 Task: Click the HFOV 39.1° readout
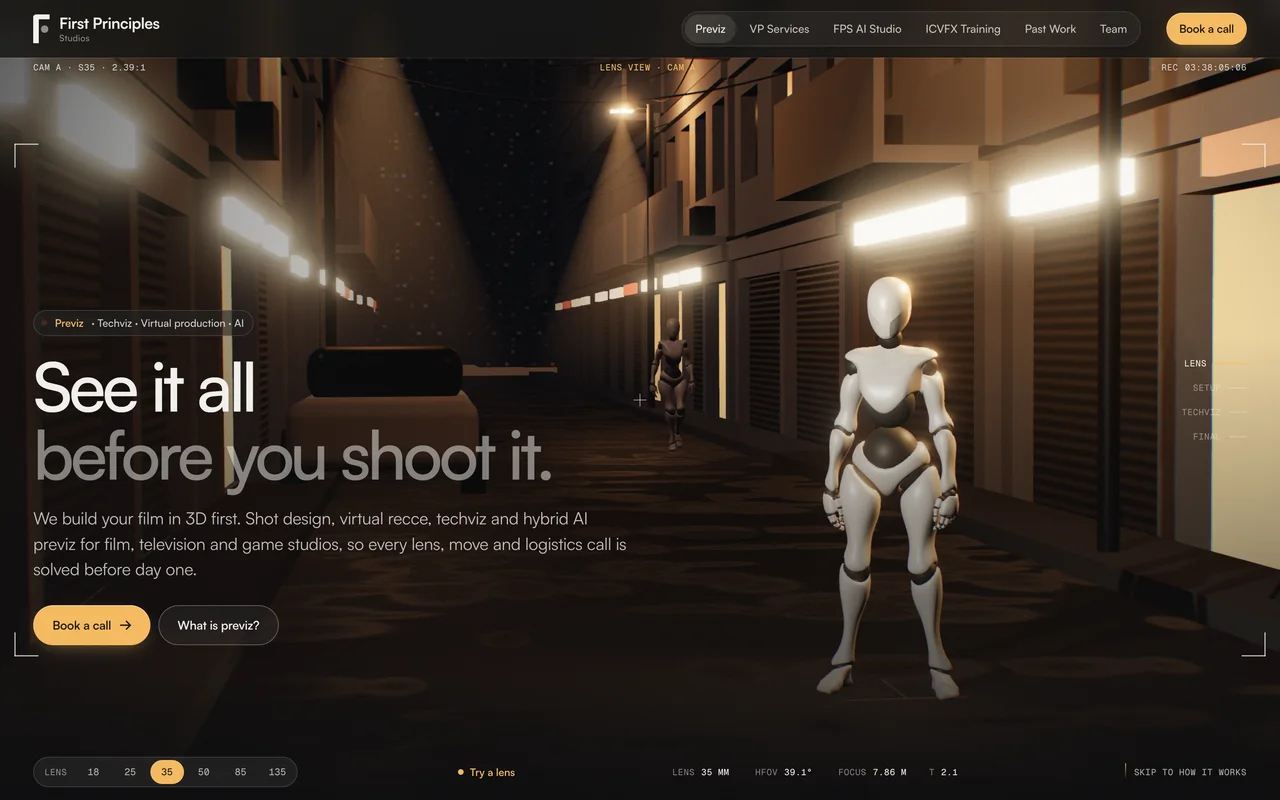[x=784, y=772]
